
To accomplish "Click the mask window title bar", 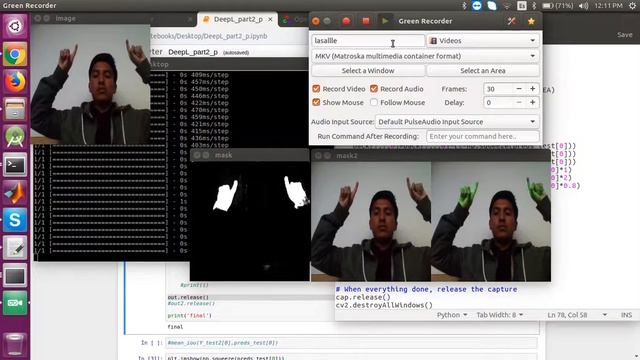I will click(x=249, y=155).
